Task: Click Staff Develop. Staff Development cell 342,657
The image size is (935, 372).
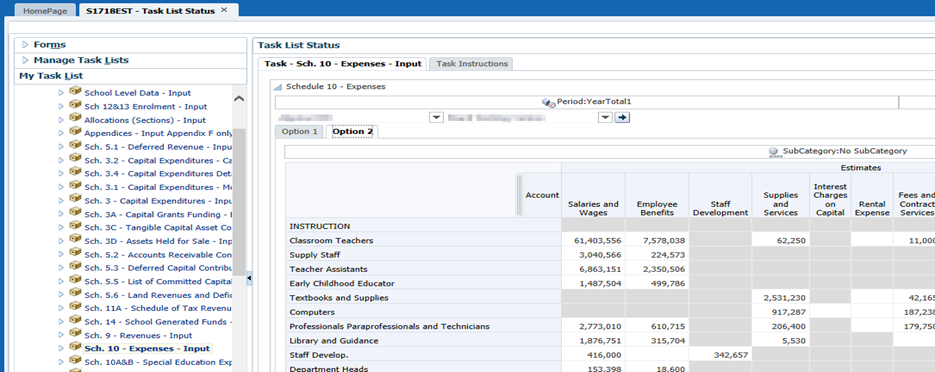Action: click(x=720, y=355)
